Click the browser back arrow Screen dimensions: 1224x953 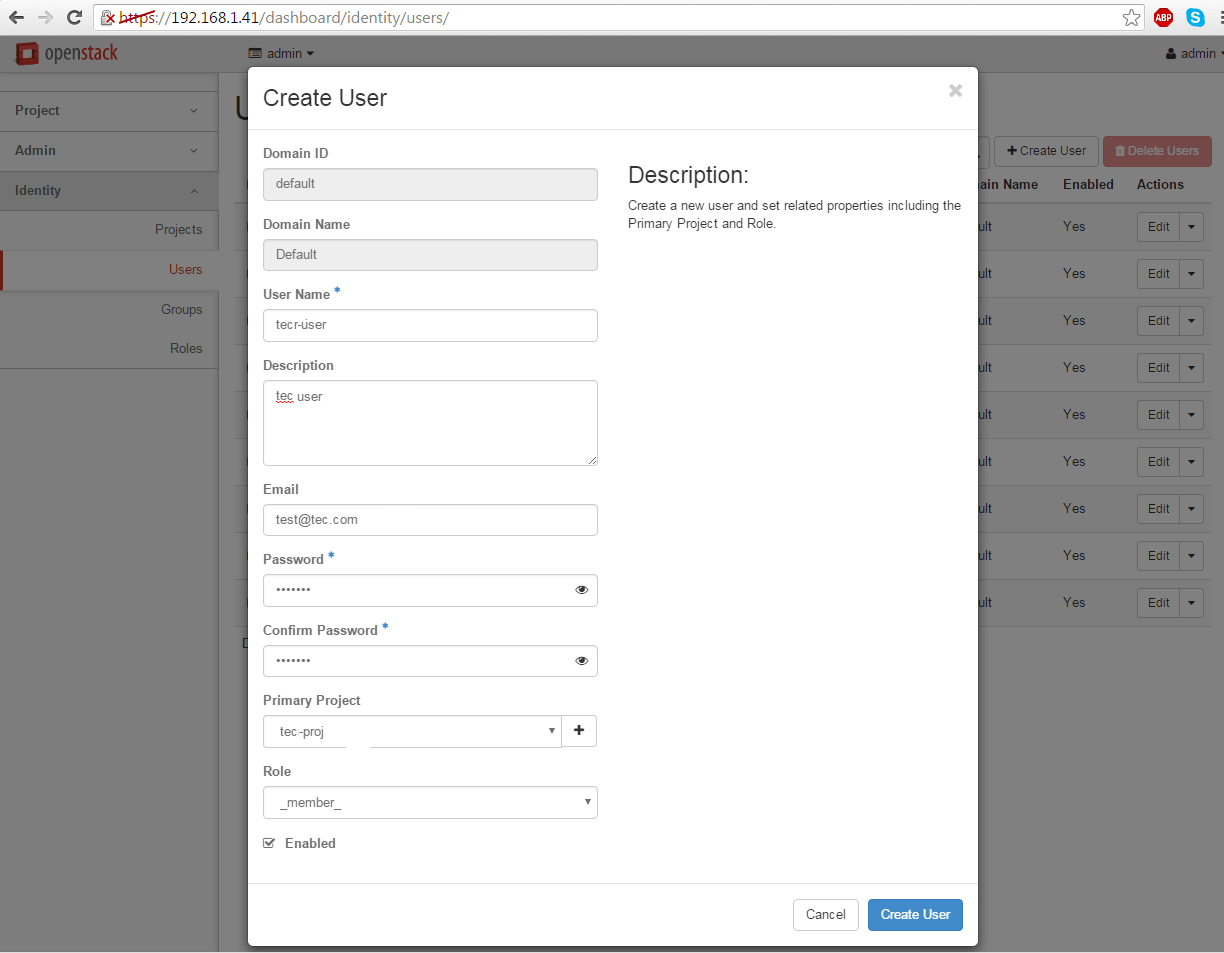[x=16, y=17]
